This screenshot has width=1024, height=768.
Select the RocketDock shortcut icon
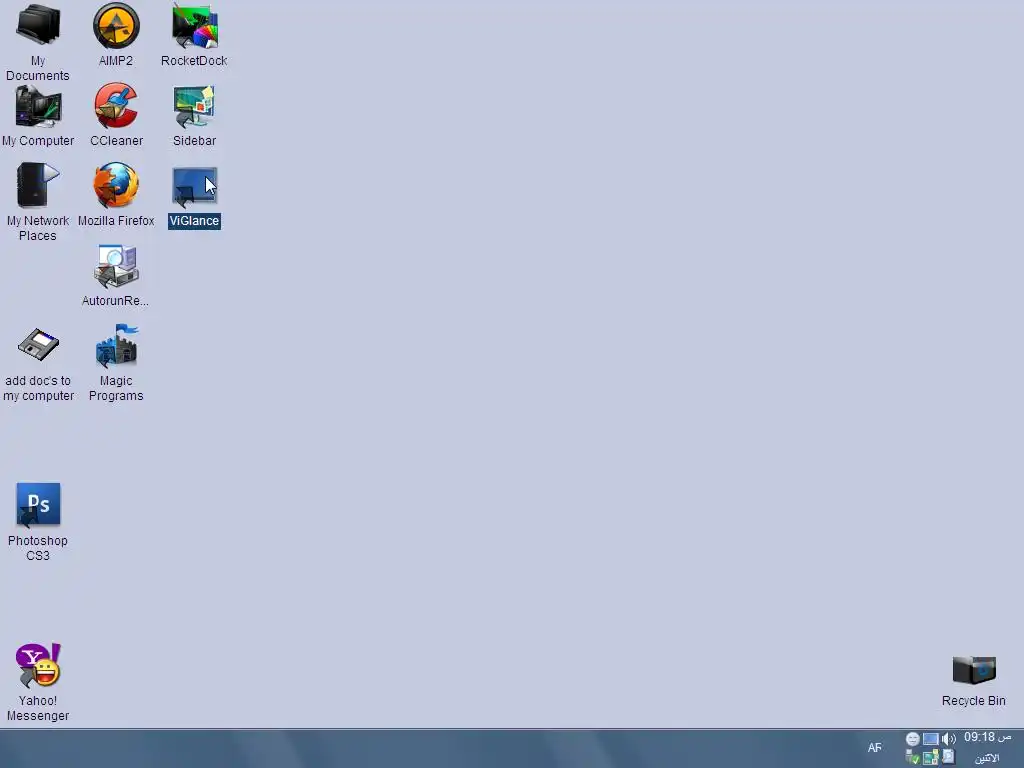[x=194, y=26]
